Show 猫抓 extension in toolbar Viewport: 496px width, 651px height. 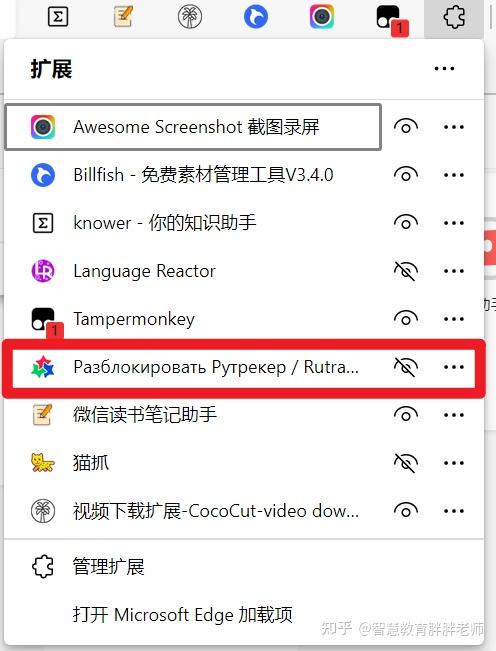[x=406, y=463]
